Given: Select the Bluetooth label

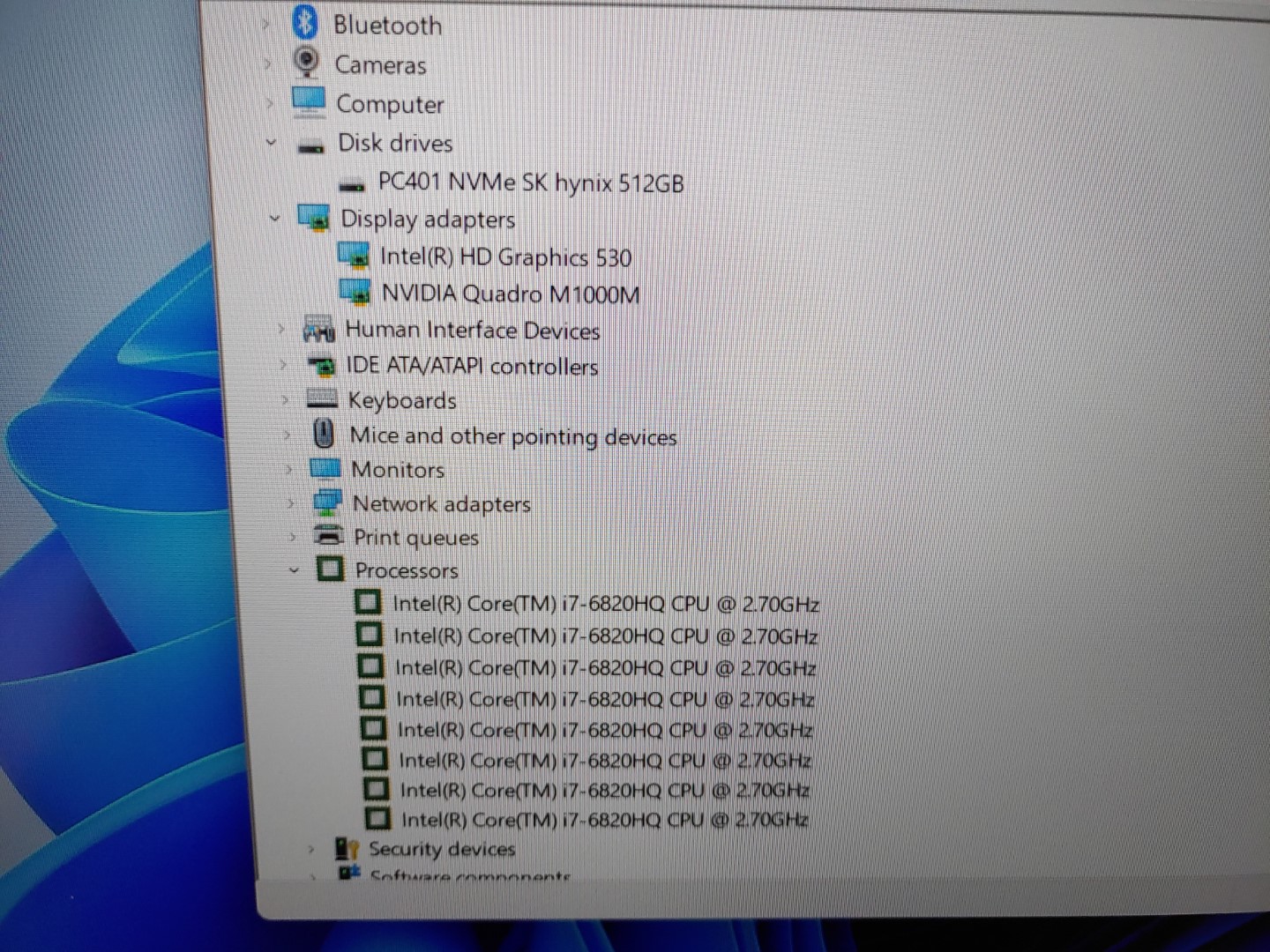Looking at the screenshot, I should 387,25.
